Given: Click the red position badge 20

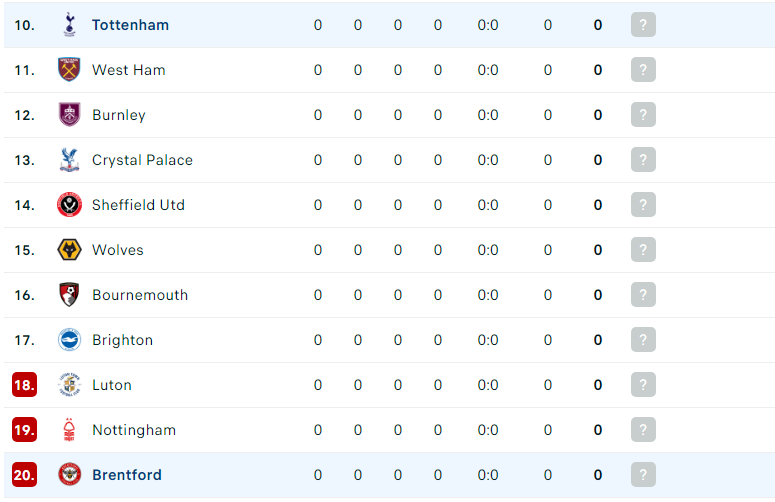Looking at the screenshot, I should [24, 474].
